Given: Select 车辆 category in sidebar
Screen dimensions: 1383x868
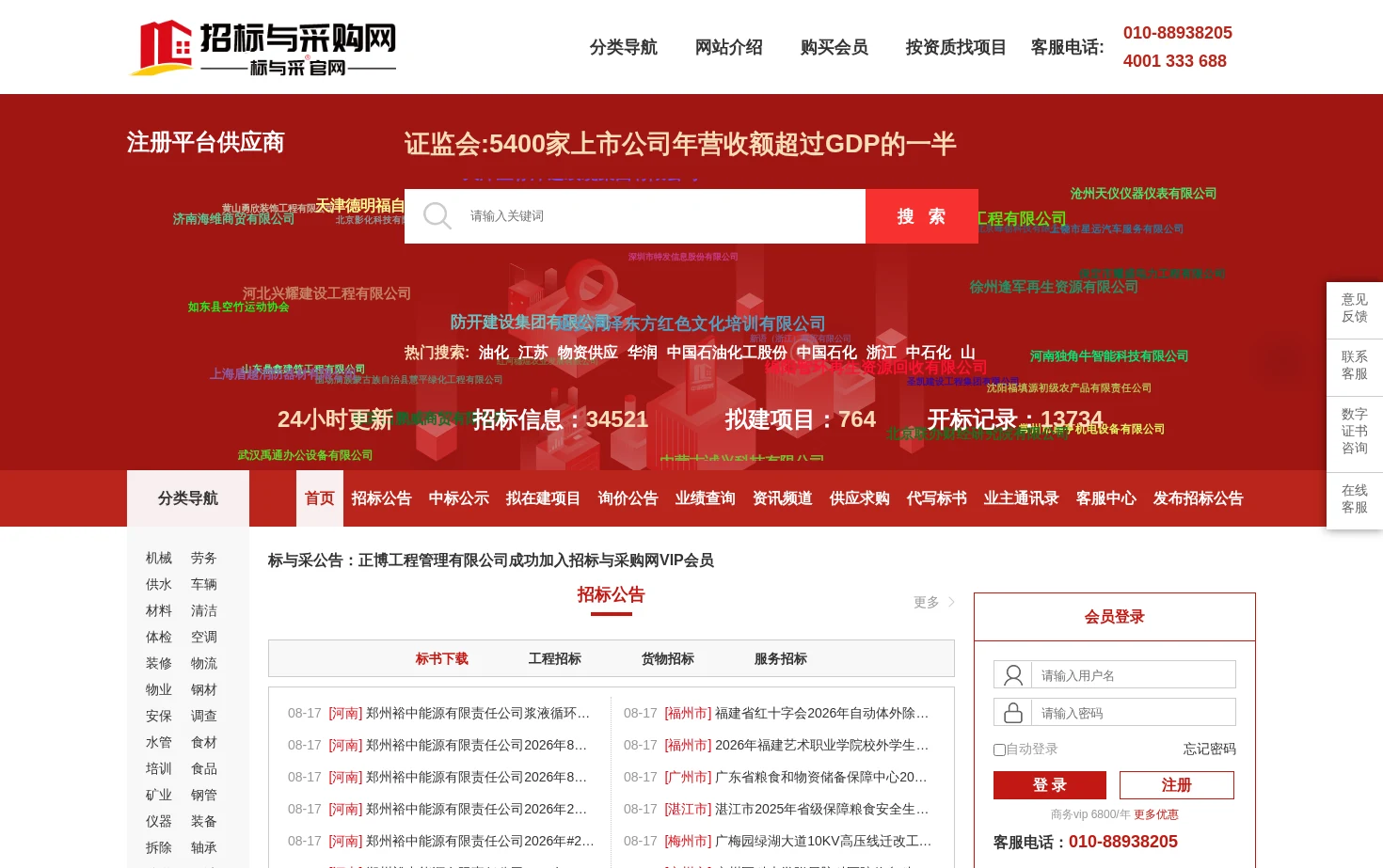Looking at the screenshot, I should 204,585.
